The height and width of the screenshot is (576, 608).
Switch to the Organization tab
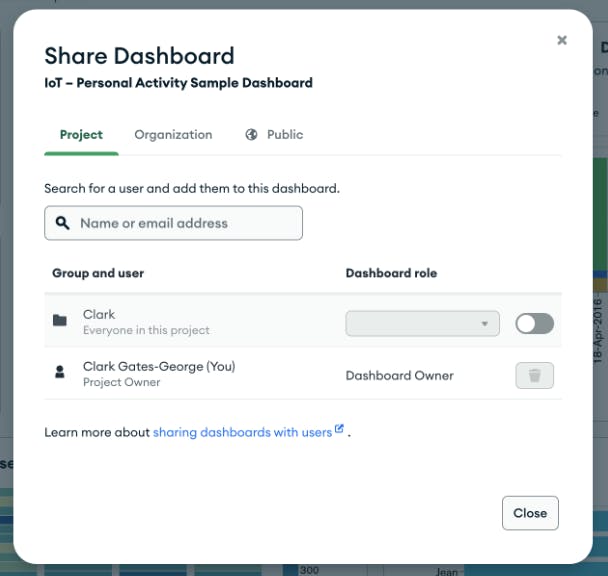point(173,135)
